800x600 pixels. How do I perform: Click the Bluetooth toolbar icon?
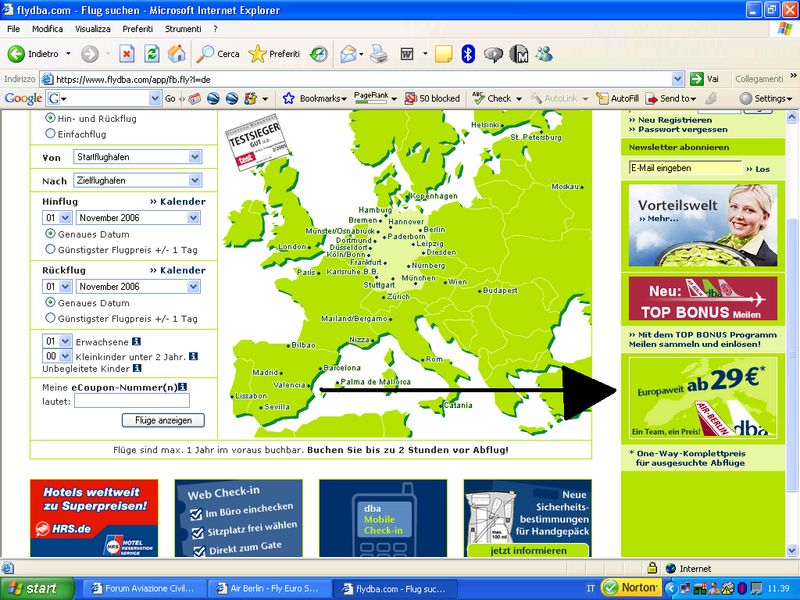(468, 54)
